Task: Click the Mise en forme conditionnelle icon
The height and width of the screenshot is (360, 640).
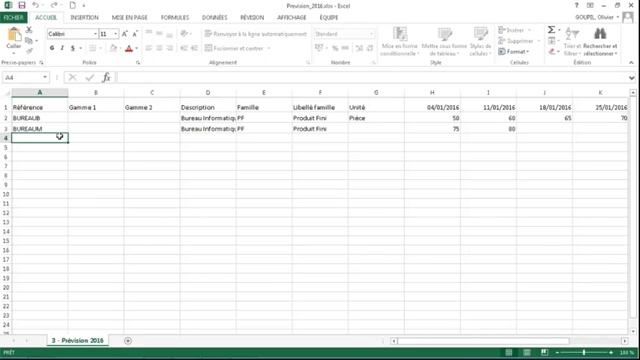Action: click(x=400, y=34)
